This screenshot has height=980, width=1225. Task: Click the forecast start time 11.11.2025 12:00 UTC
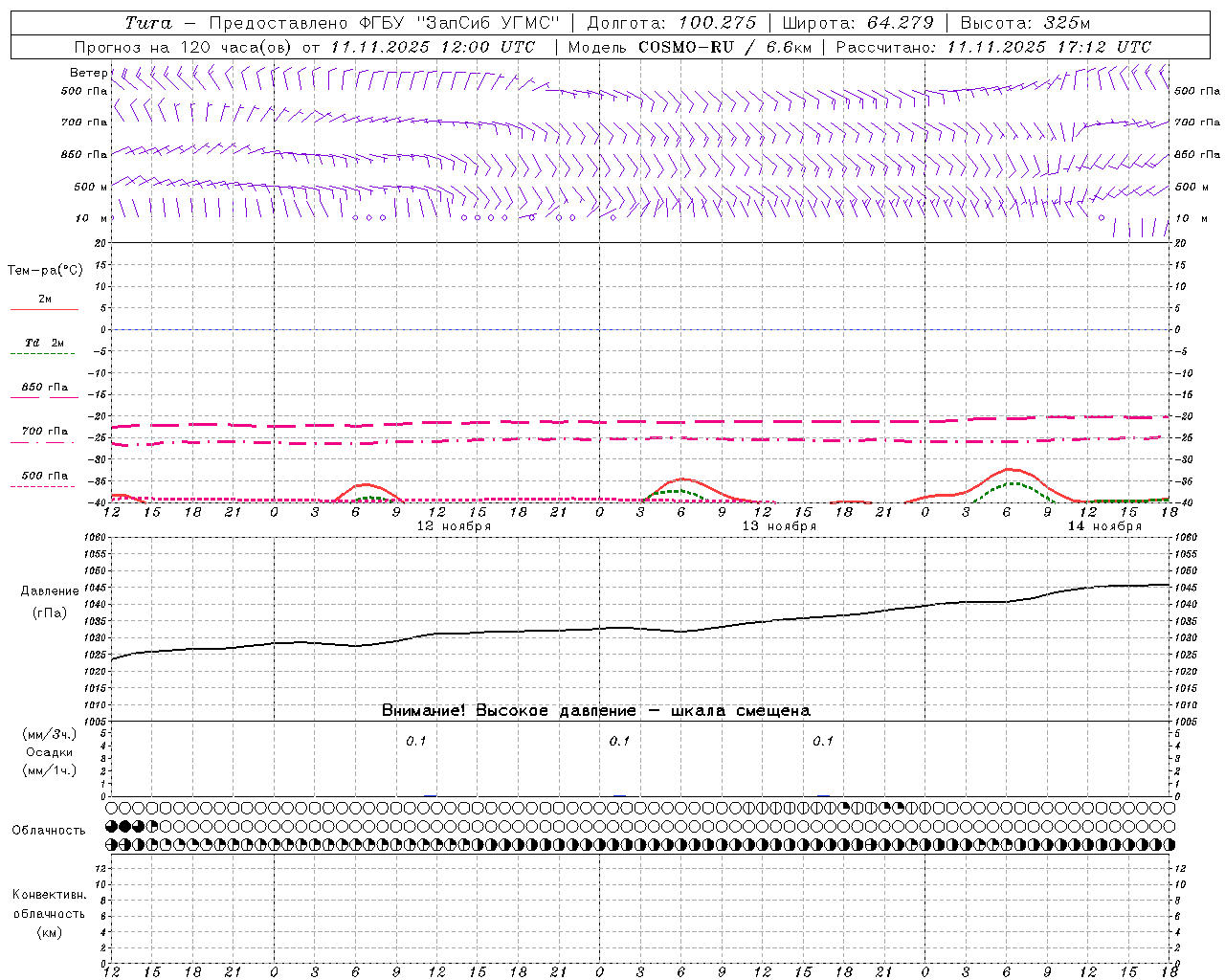click(433, 47)
